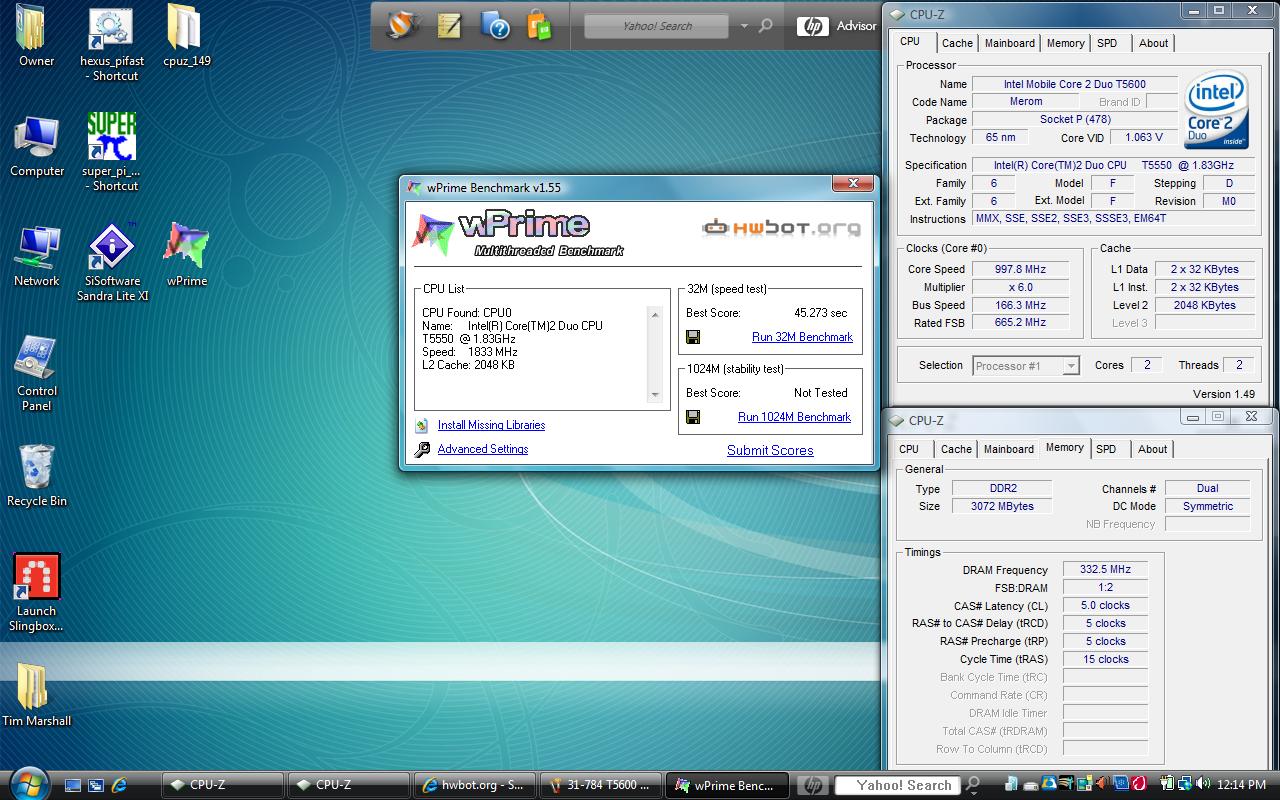Click Switch Between Windows quick launch icon
Viewport: 1280px width, 800px height.
pos(96,785)
